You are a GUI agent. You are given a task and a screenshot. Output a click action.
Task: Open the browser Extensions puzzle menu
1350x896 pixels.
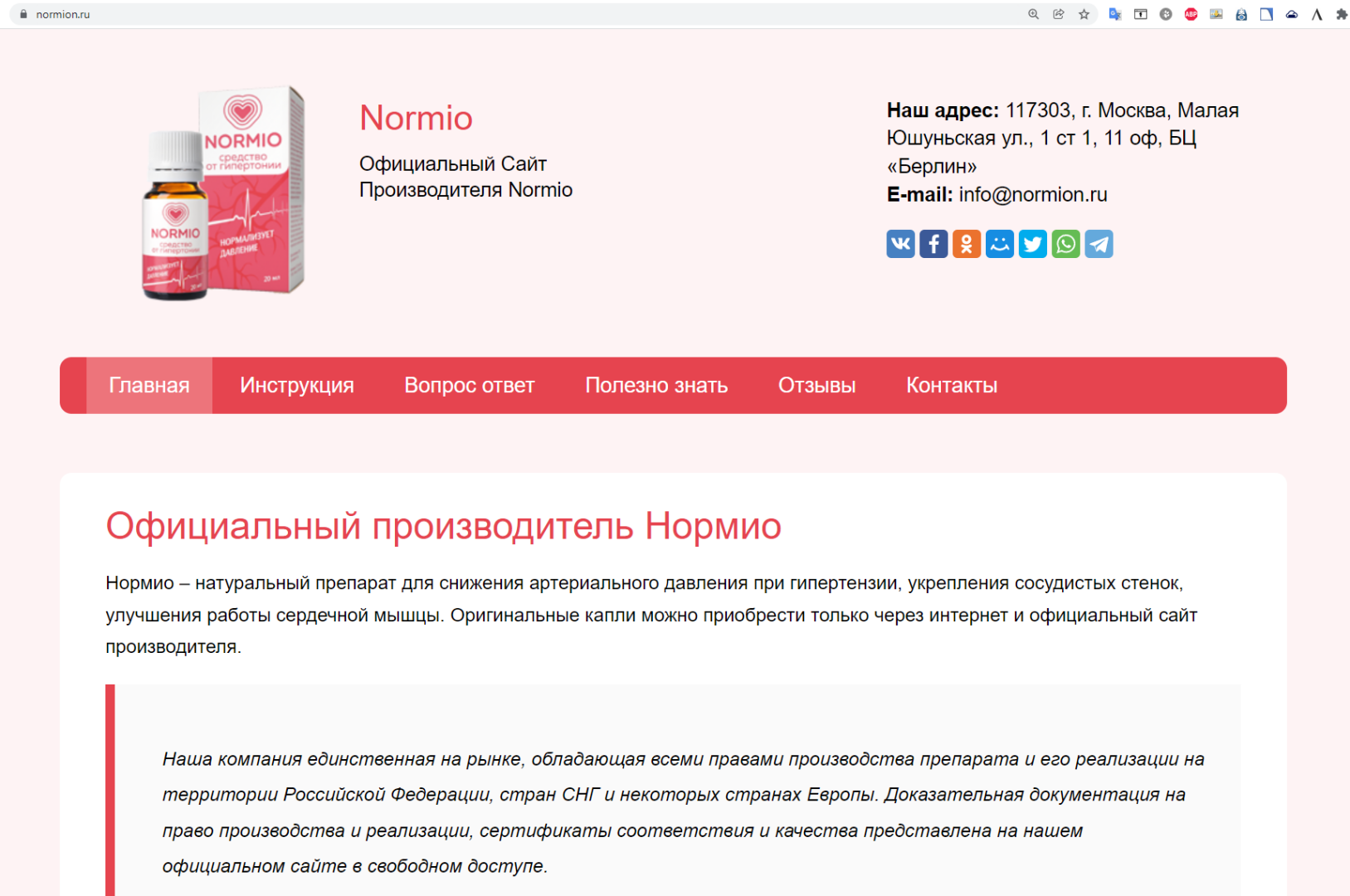pos(1342,14)
